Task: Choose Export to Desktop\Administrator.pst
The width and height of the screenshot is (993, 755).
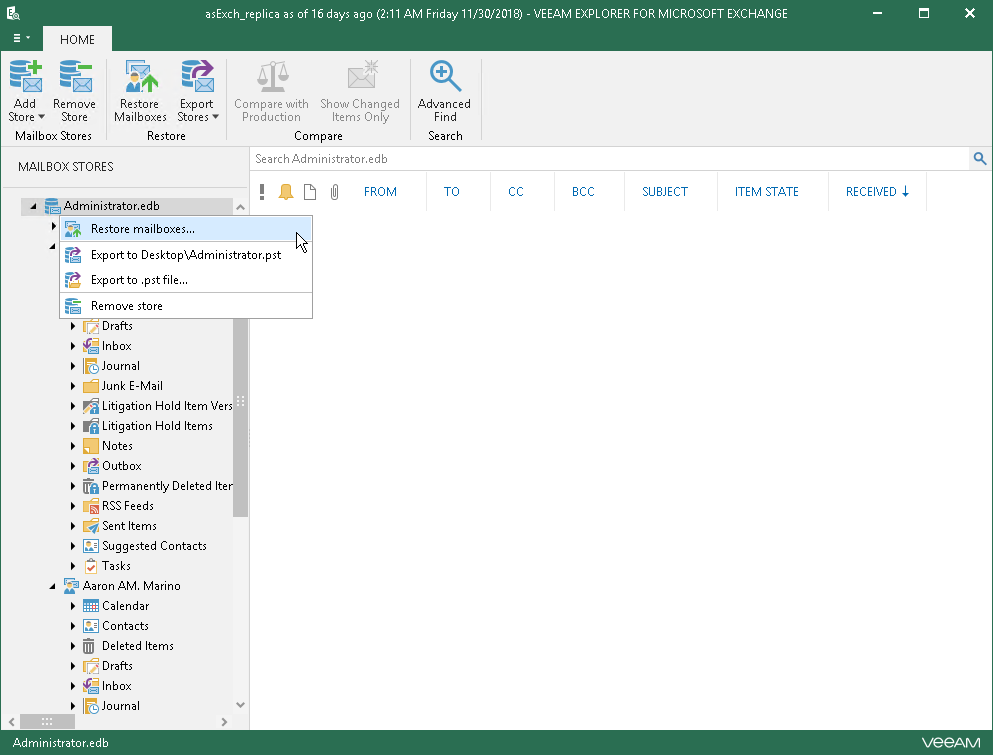Action: point(186,255)
